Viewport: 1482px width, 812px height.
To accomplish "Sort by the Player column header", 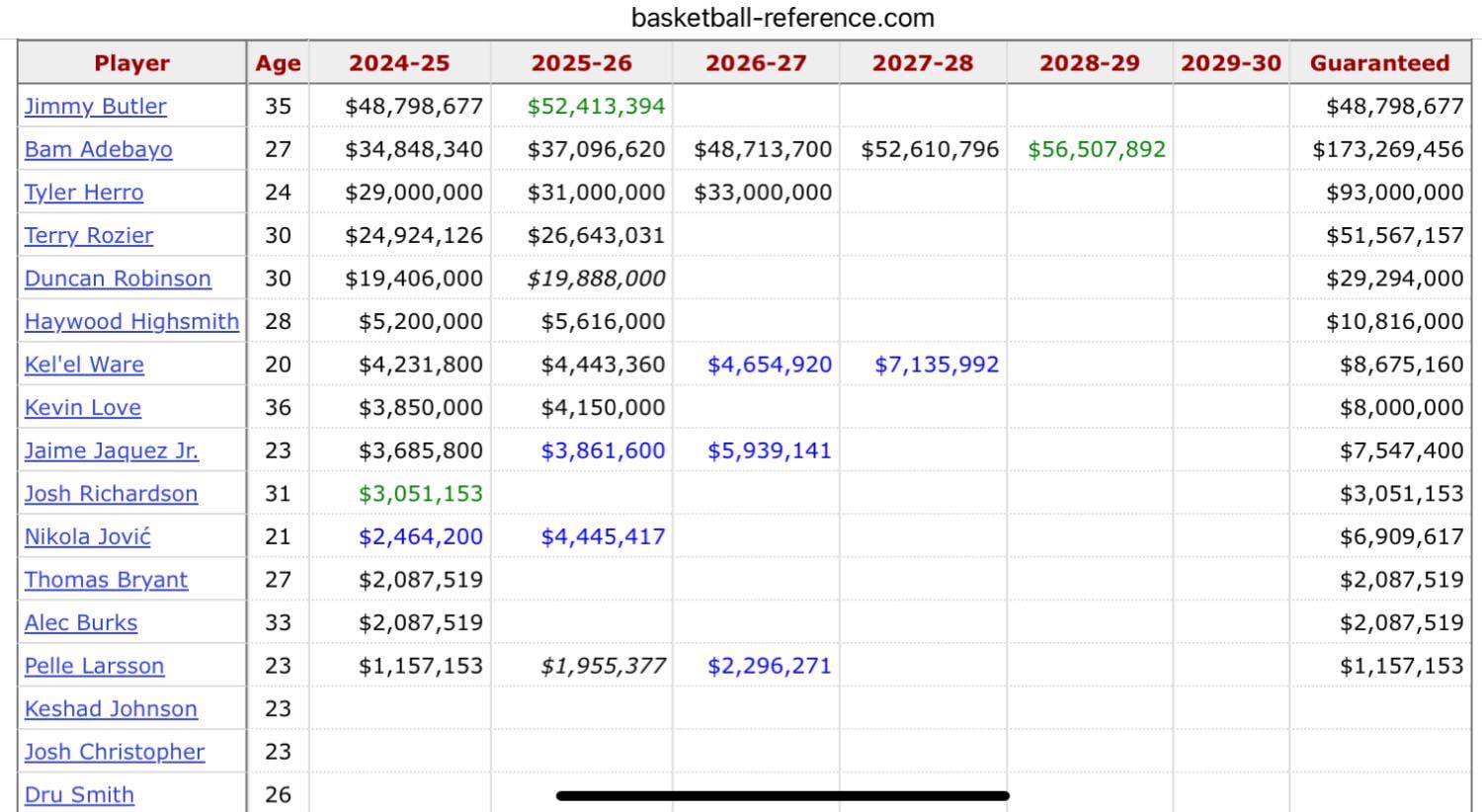I will [x=132, y=63].
